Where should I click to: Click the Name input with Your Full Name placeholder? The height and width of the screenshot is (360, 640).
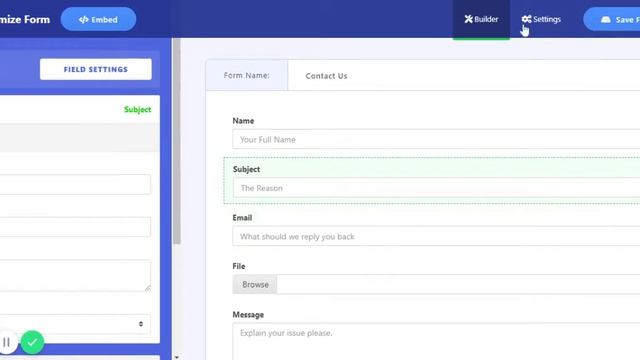(436, 140)
